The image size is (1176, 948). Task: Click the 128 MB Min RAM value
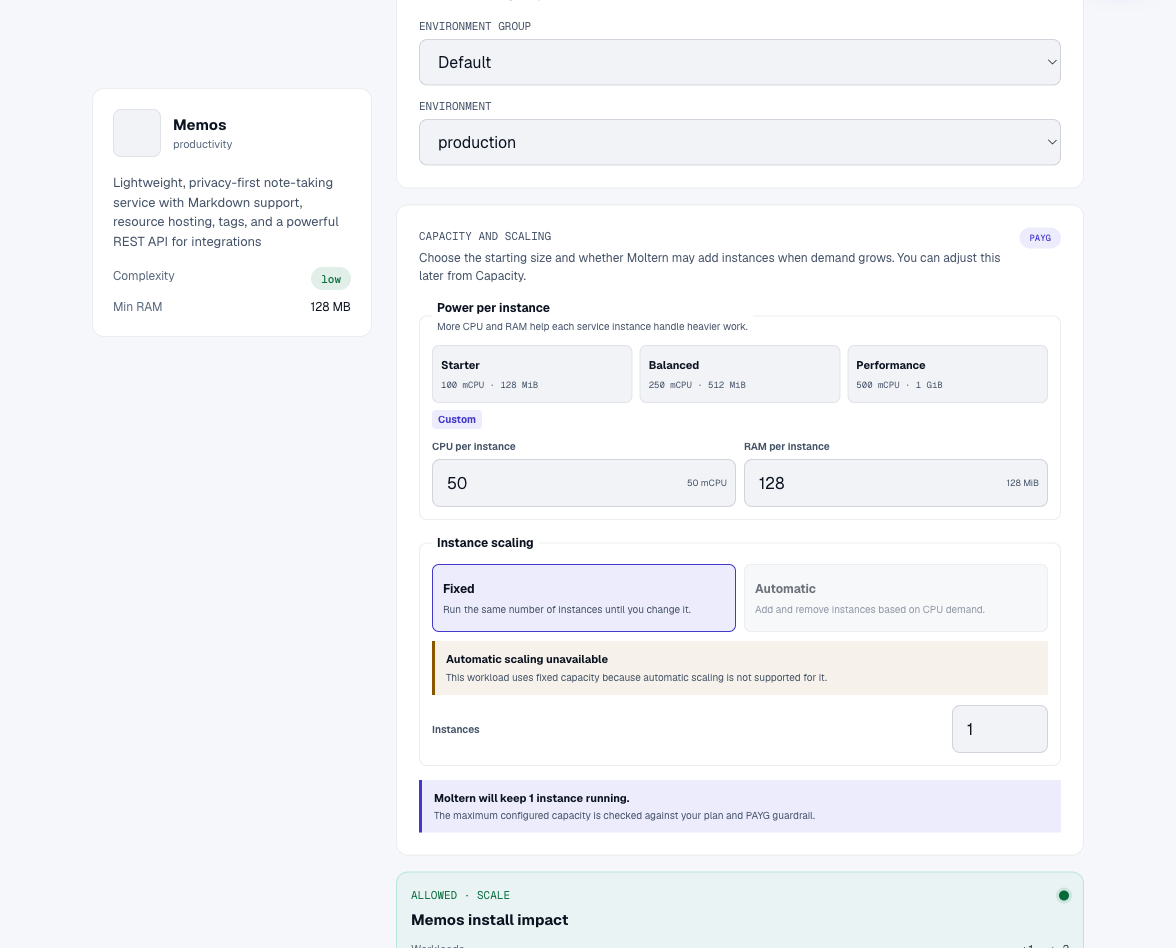330,307
